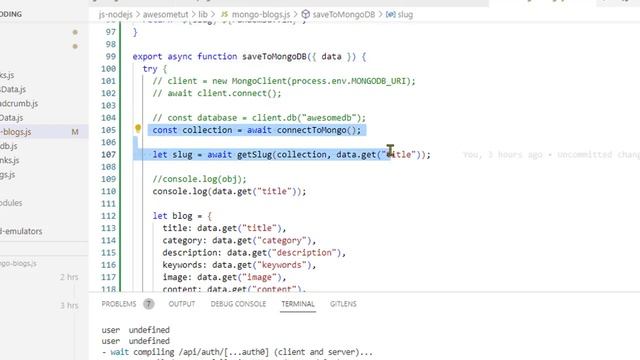Click the js-nodejs breadcrumb folder
640x360 pixels.
click(116, 15)
